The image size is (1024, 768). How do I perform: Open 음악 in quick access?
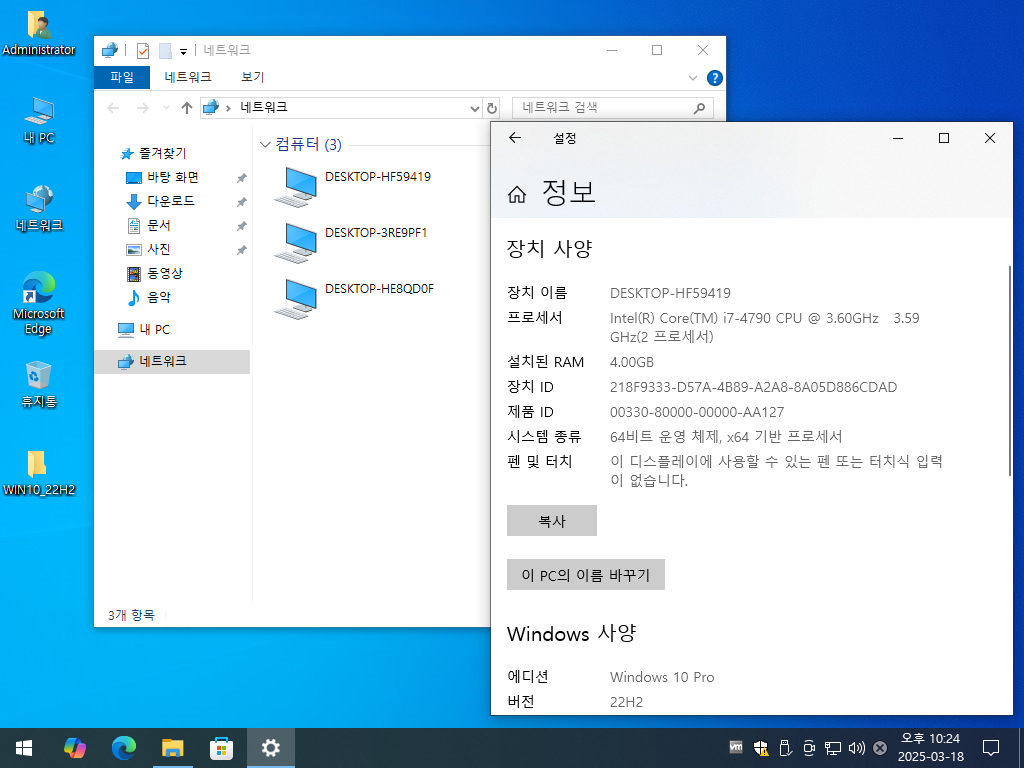148,297
